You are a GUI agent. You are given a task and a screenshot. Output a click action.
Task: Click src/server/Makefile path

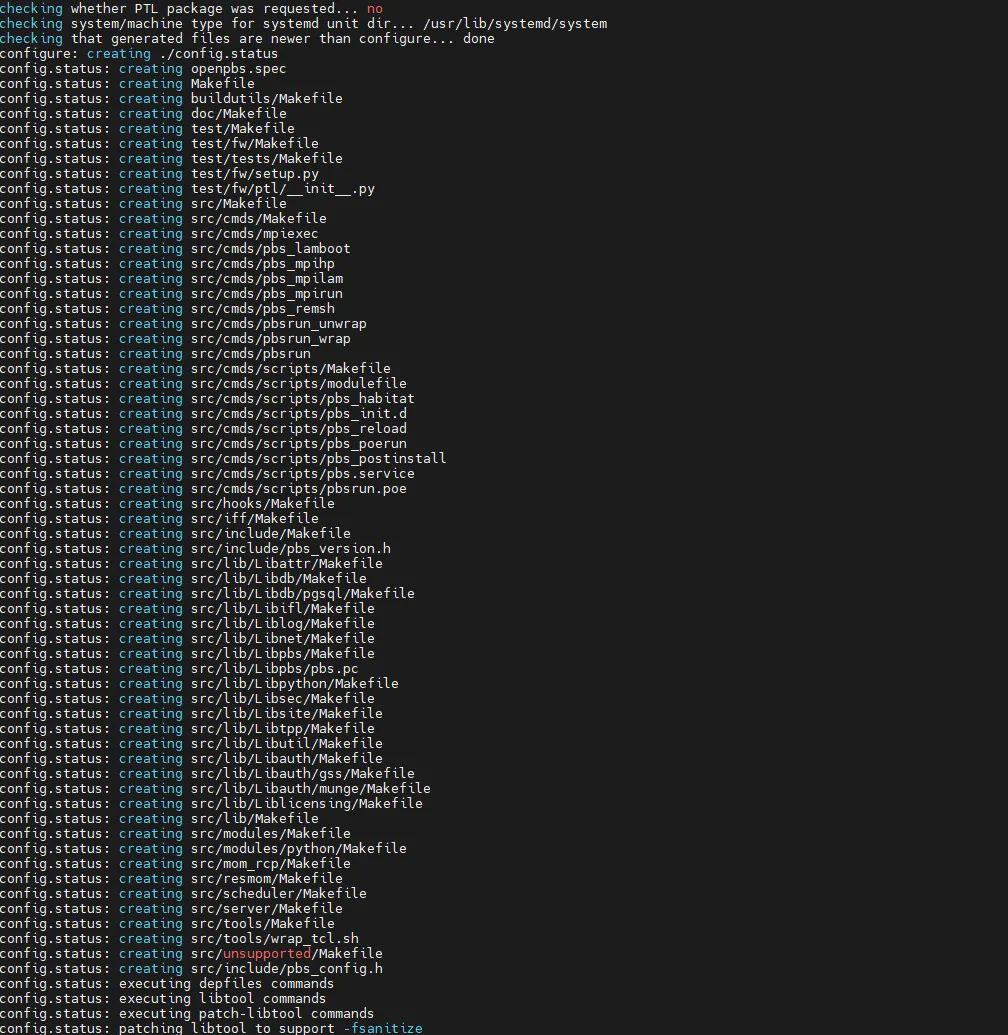pos(267,909)
